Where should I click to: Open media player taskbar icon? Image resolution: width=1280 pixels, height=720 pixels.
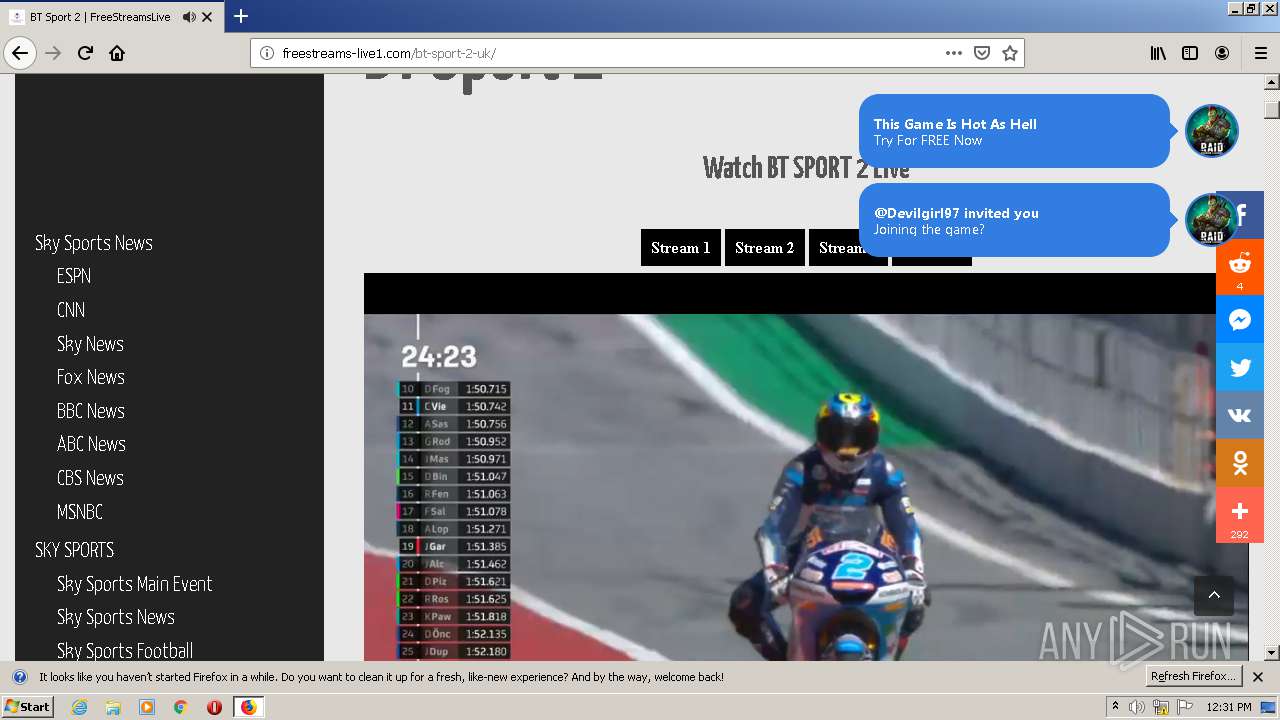[147, 707]
